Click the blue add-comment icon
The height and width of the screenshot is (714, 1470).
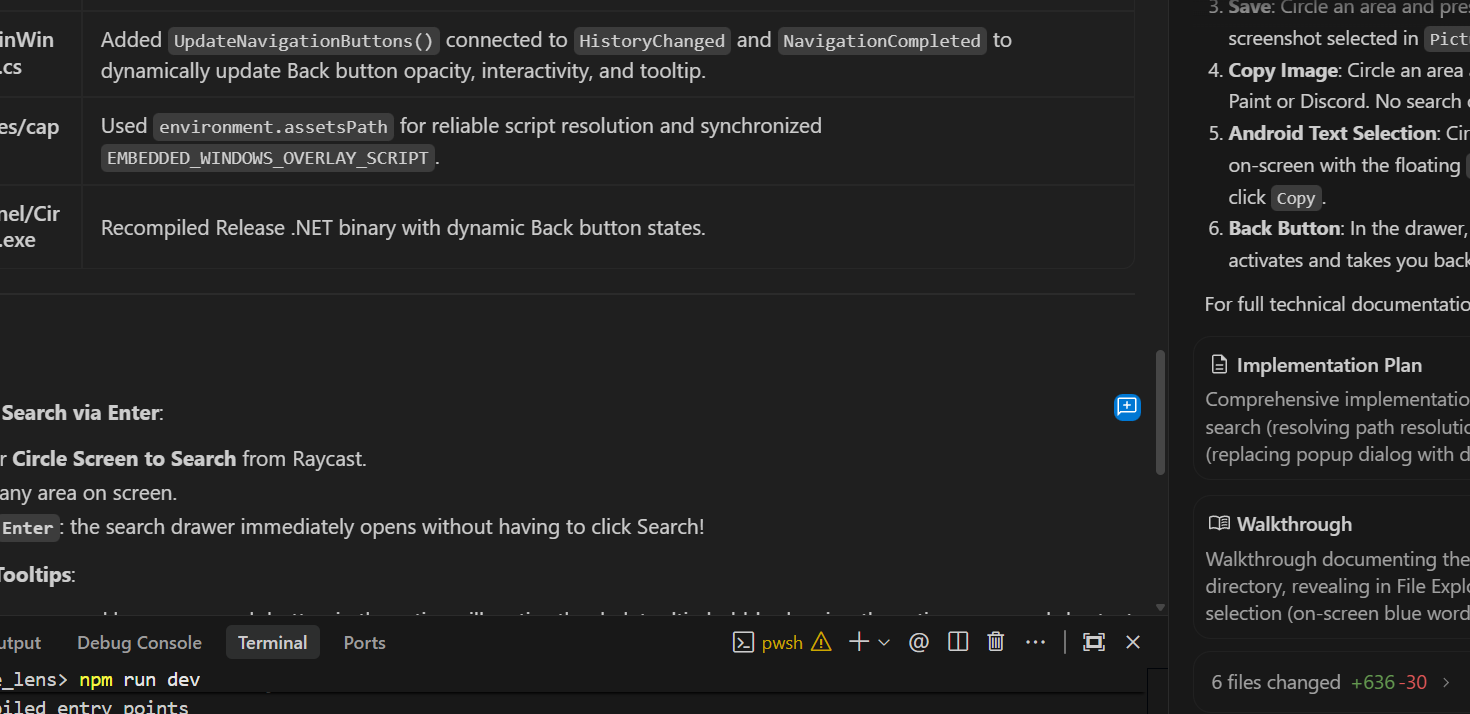1127,407
